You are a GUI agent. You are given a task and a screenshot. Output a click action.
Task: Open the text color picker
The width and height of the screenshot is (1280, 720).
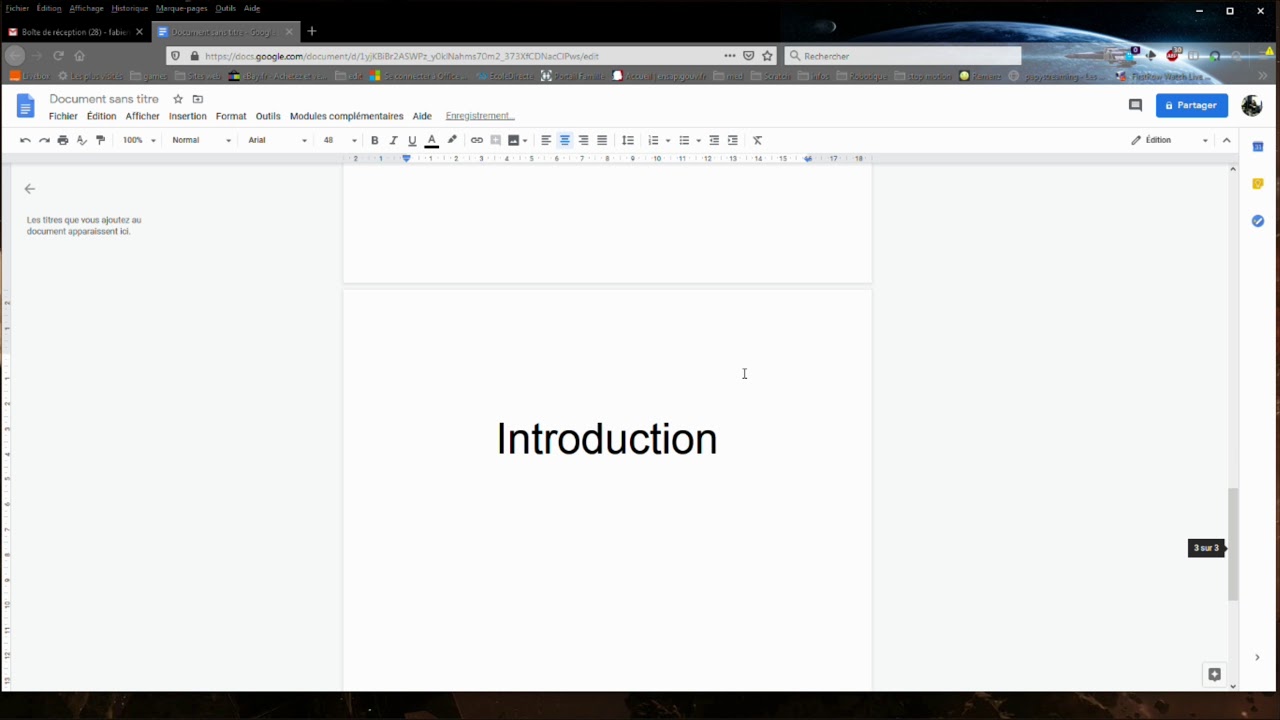tap(432, 140)
